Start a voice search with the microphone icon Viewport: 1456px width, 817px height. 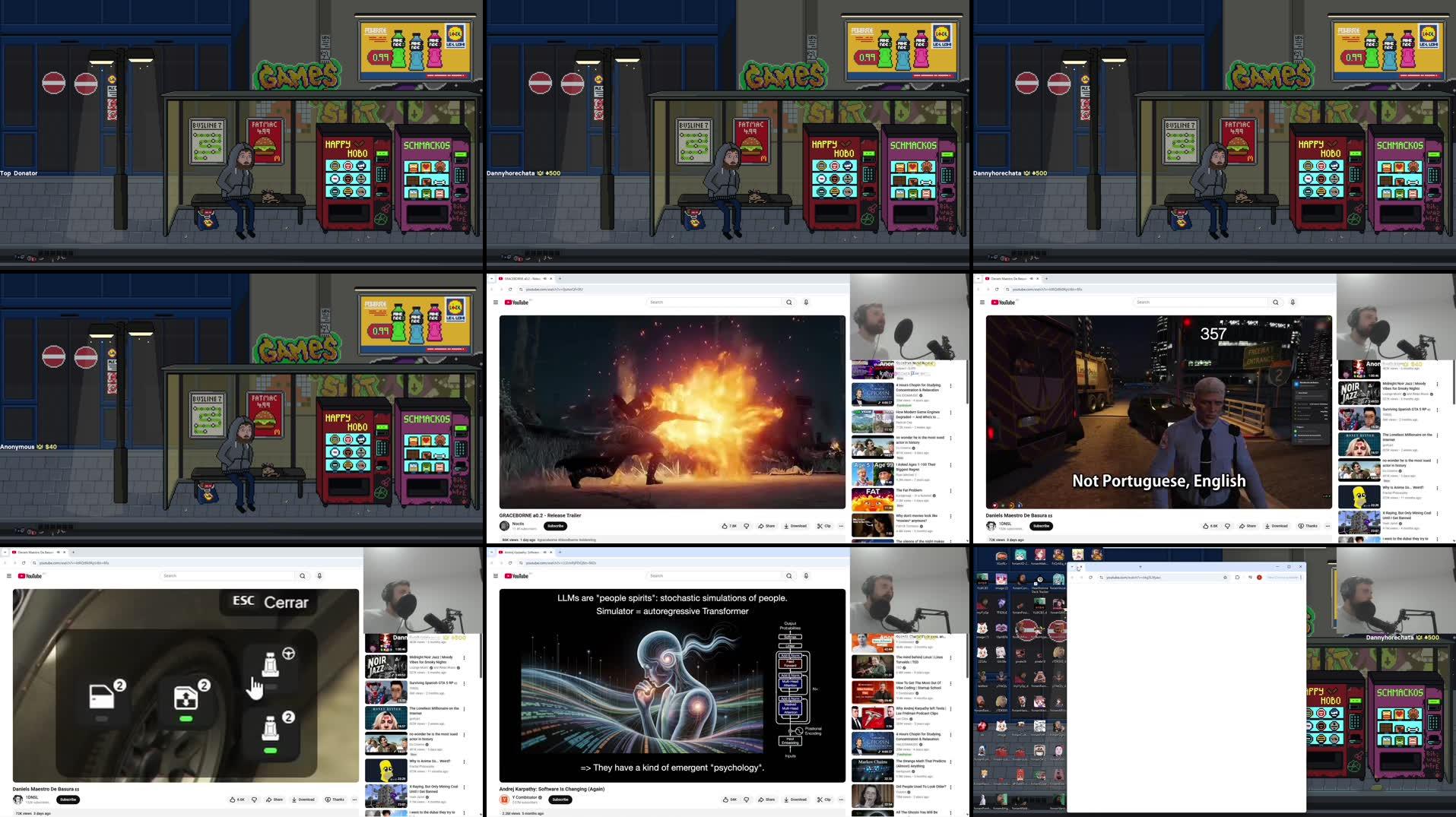click(x=806, y=302)
